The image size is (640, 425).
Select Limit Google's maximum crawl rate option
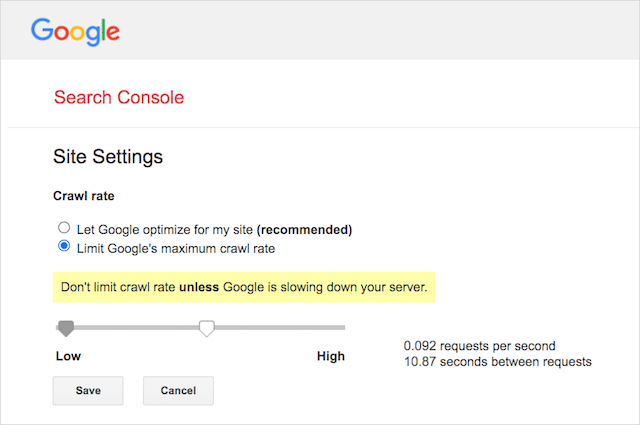[x=64, y=246]
